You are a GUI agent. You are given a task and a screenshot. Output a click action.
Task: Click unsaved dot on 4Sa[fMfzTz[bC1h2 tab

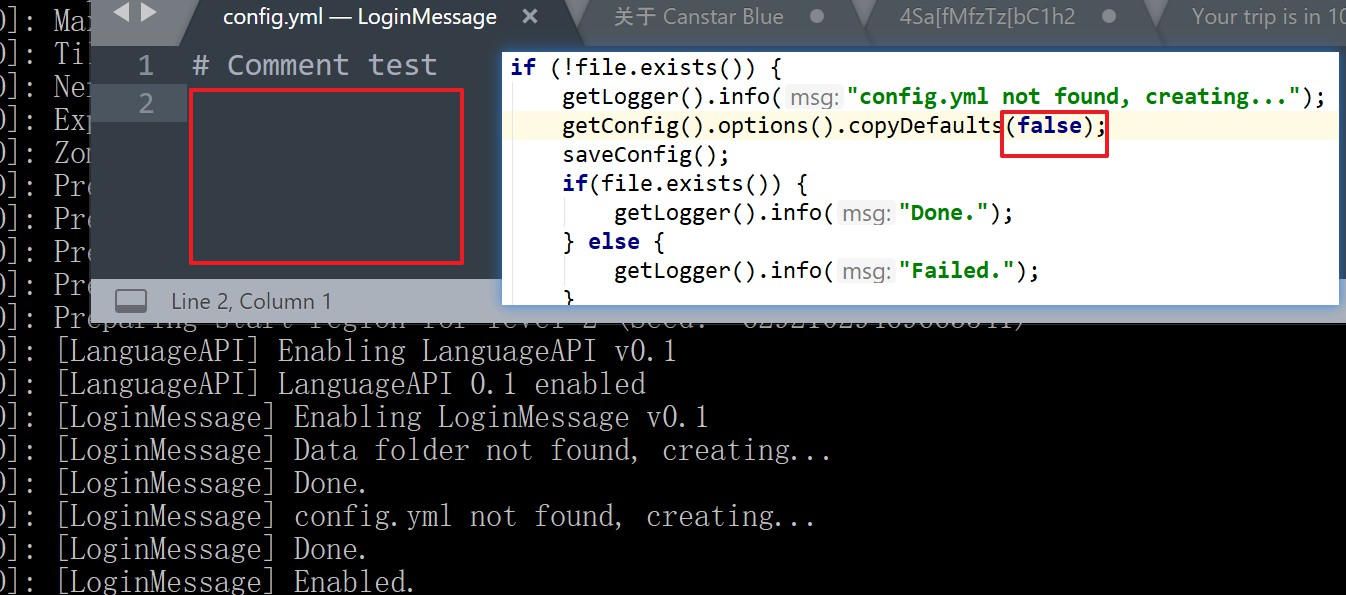click(1108, 17)
